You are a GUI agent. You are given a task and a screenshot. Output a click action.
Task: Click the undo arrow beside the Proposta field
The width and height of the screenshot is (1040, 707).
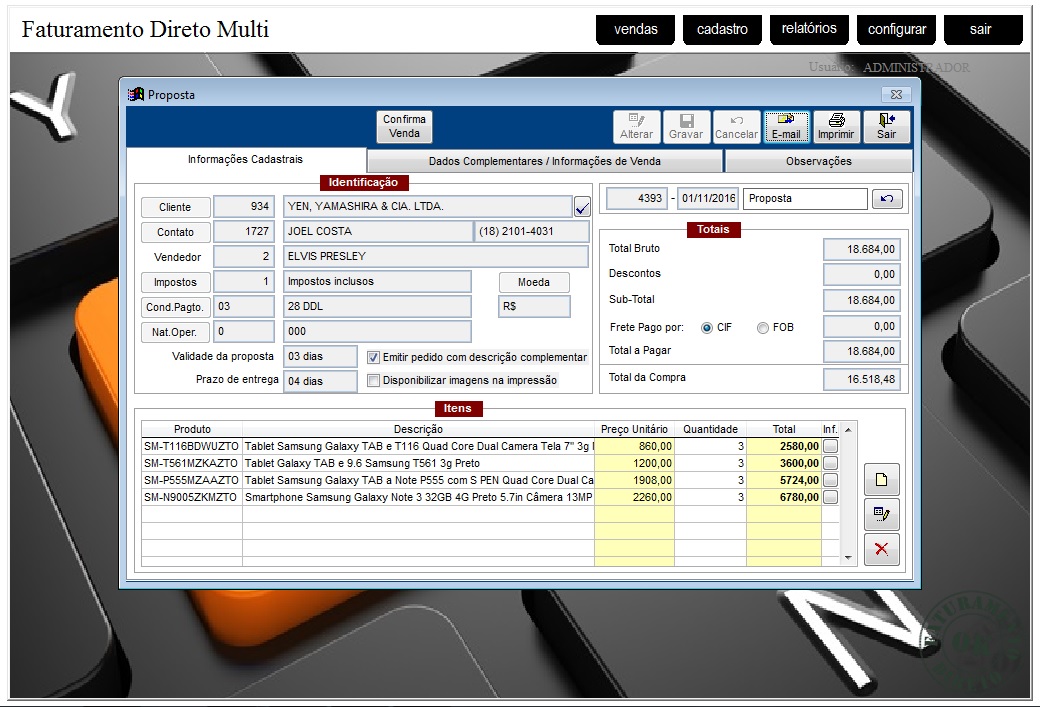coord(886,199)
